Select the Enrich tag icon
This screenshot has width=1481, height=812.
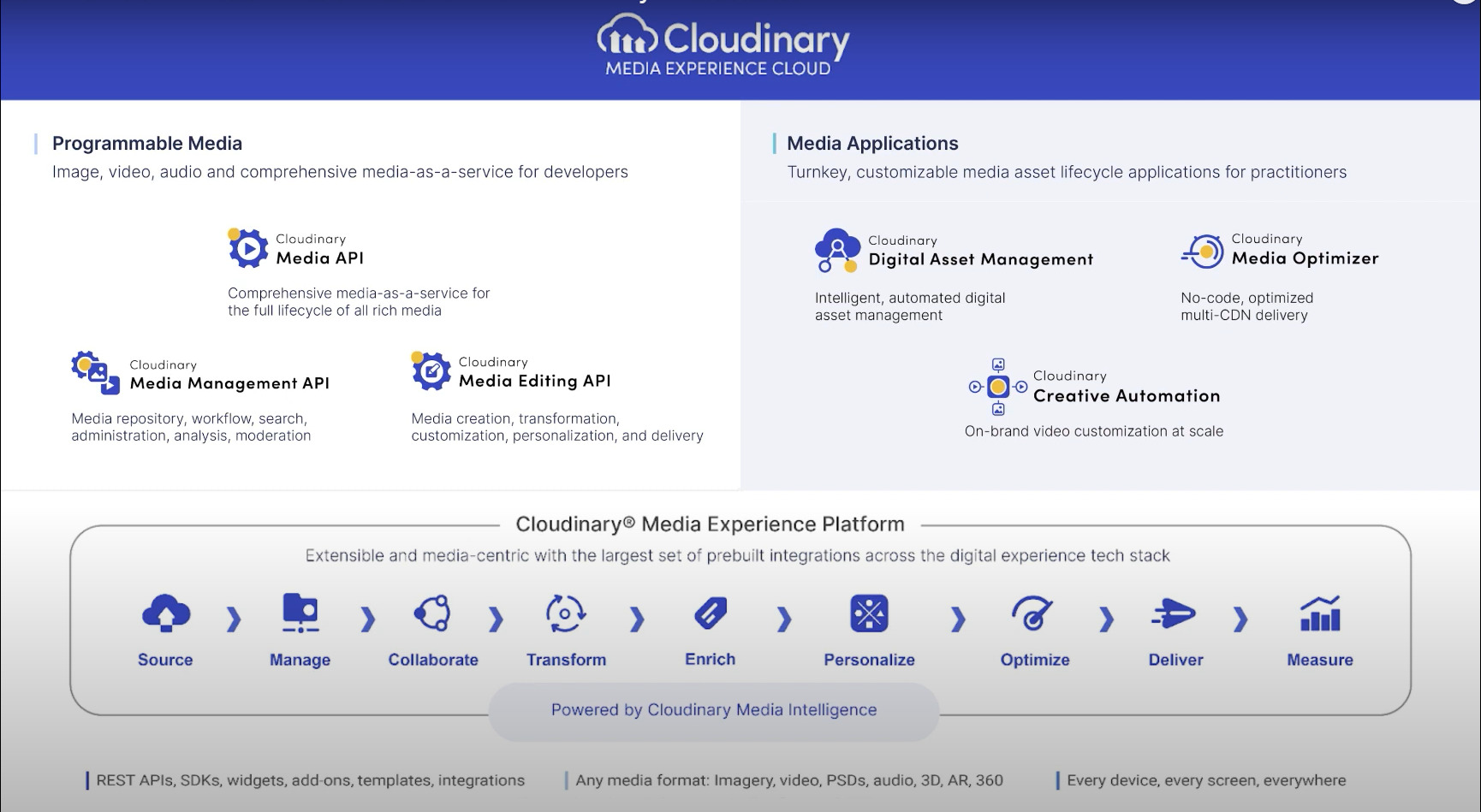[709, 613]
